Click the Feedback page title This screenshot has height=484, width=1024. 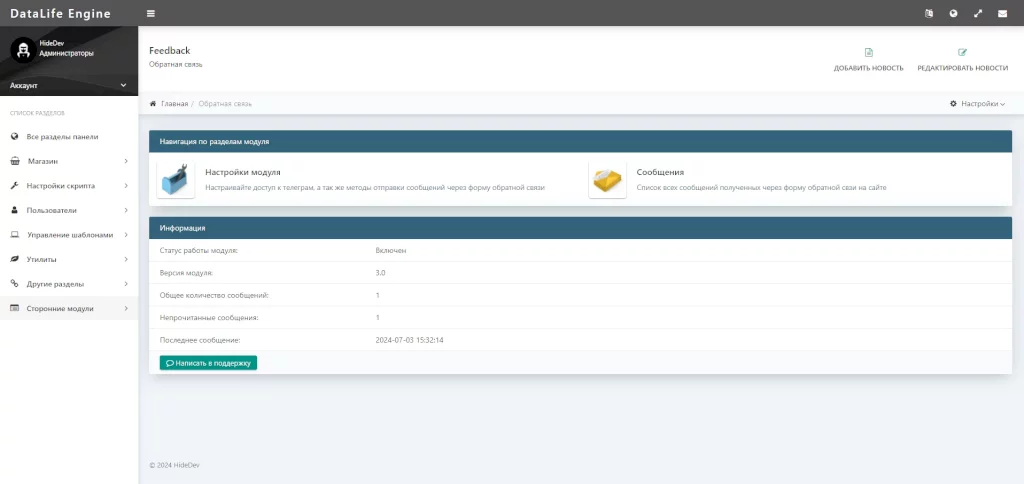coord(170,50)
